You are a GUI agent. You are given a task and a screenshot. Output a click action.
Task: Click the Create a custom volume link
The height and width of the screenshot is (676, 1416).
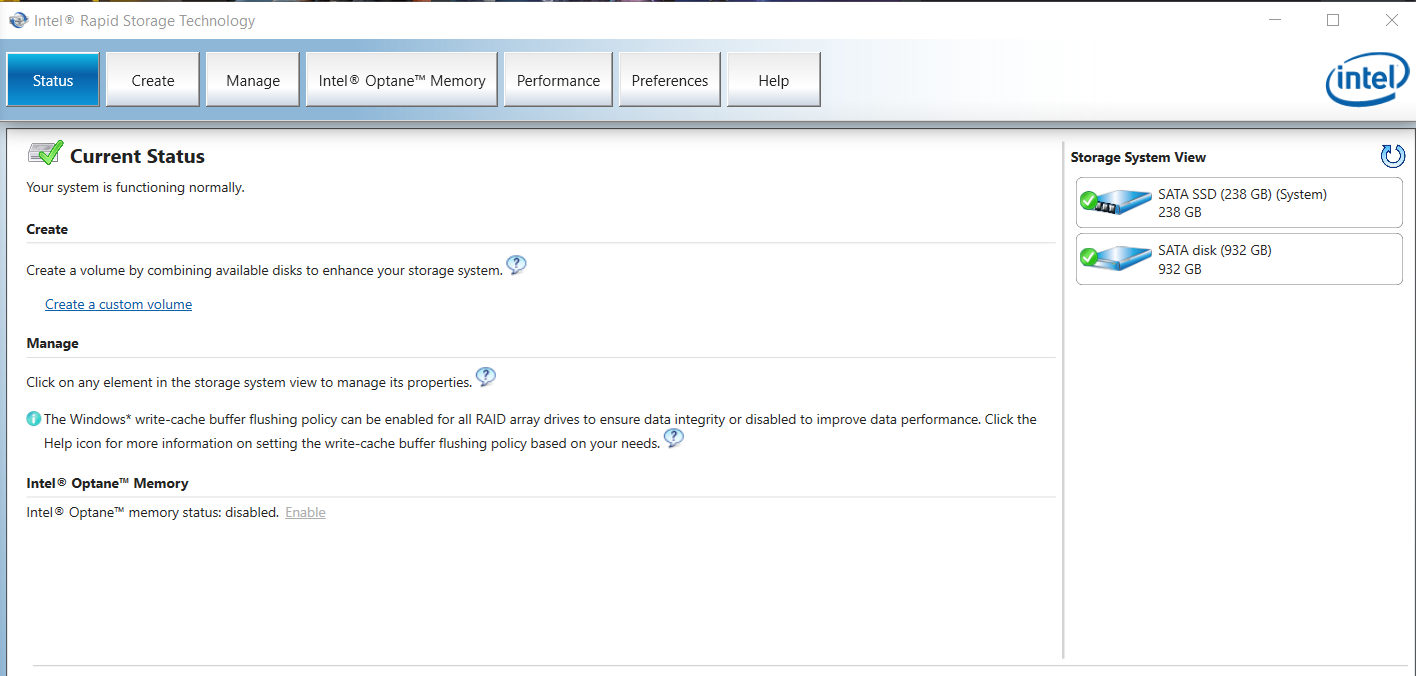click(x=118, y=304)
